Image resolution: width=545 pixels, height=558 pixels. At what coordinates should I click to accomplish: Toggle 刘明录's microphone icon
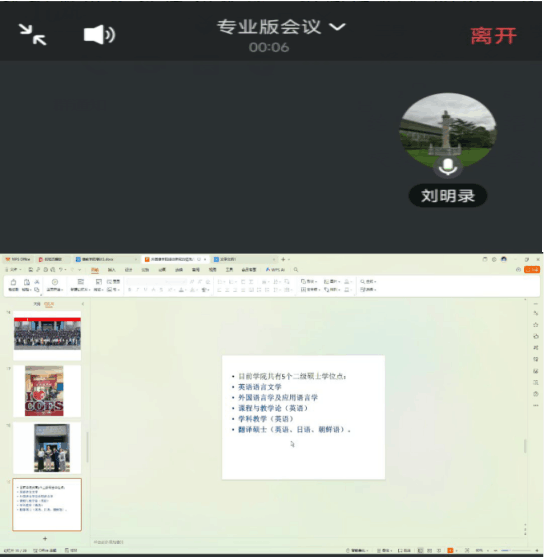(x=447, y=167)
